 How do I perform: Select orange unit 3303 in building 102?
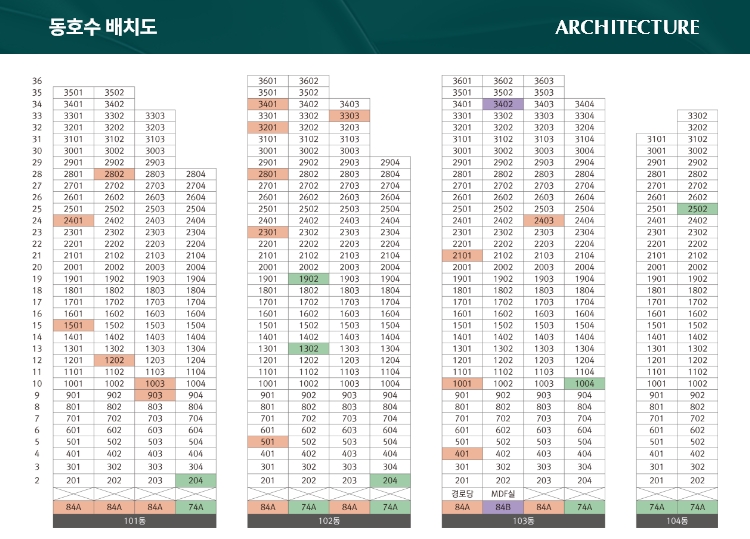point(349,116)
